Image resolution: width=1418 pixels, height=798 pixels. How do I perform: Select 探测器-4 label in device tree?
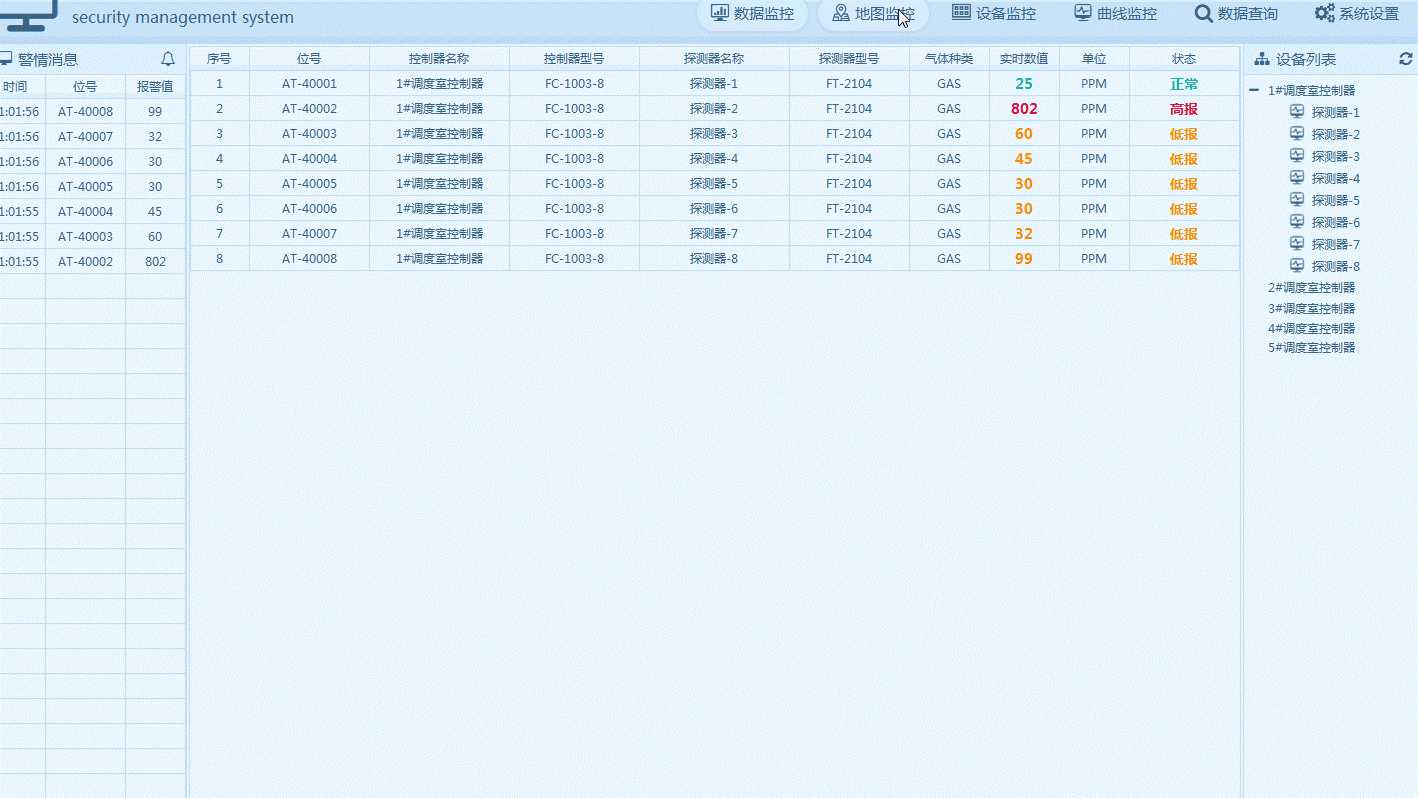click(x=1336, y=179)
